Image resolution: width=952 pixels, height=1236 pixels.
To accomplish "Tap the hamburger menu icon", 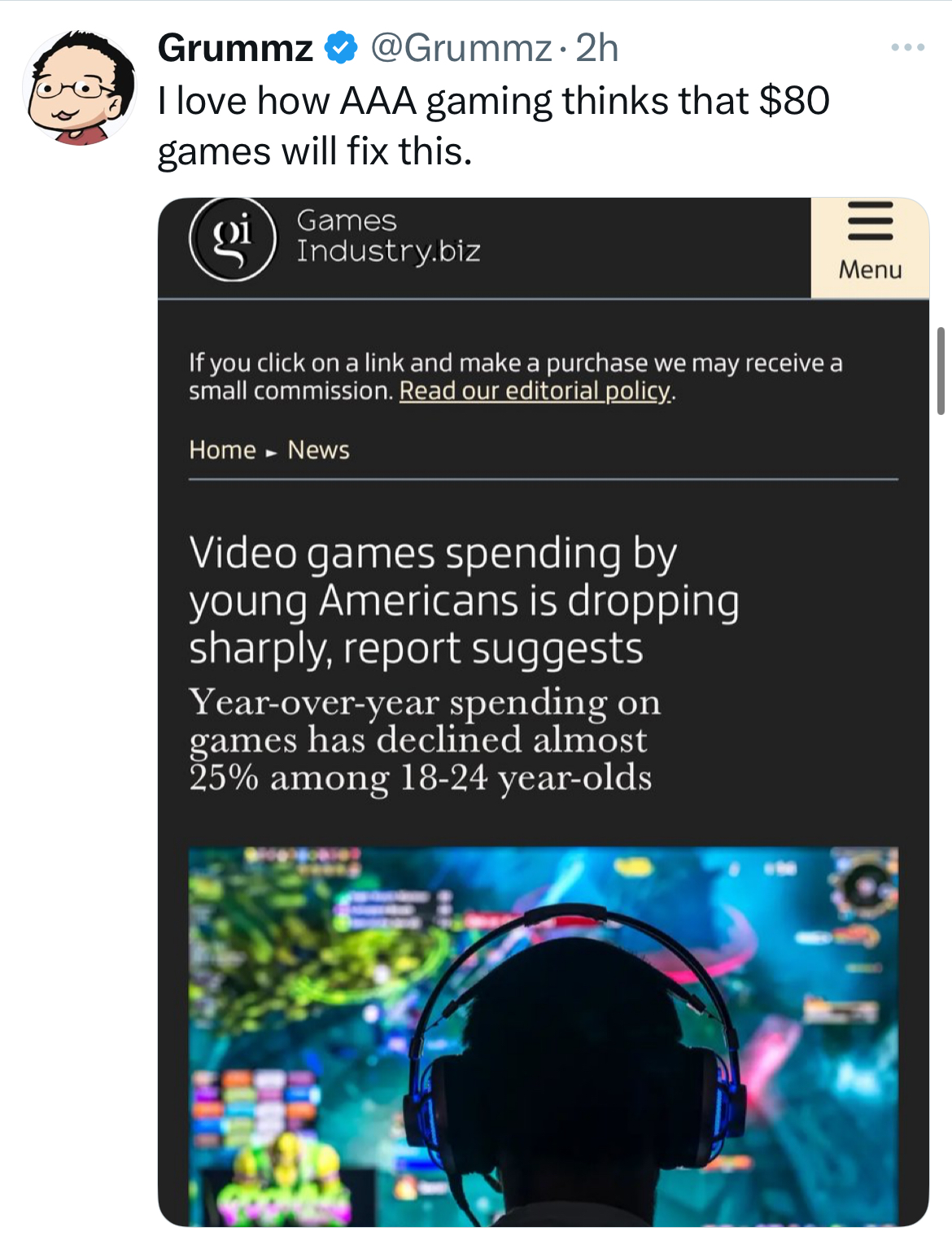I will [870, 221].
